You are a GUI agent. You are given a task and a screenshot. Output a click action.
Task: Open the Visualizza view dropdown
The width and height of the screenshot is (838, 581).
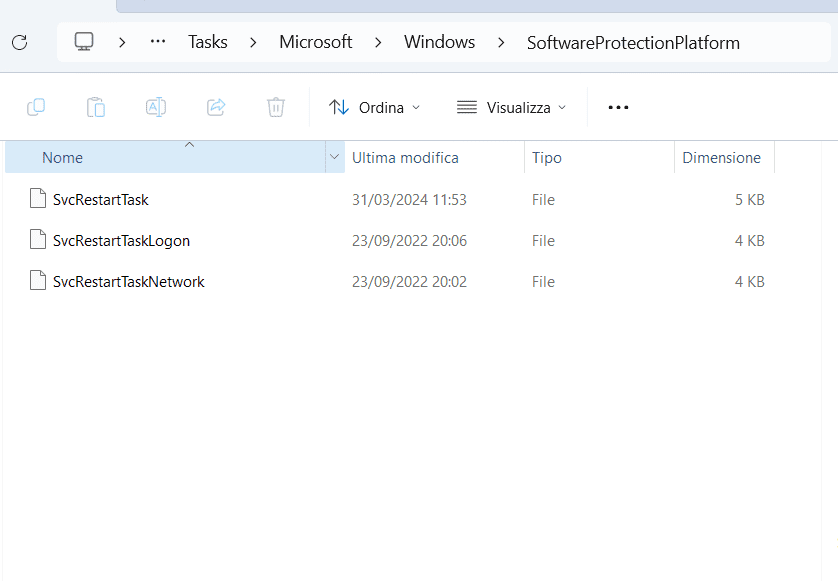[511, 107]
